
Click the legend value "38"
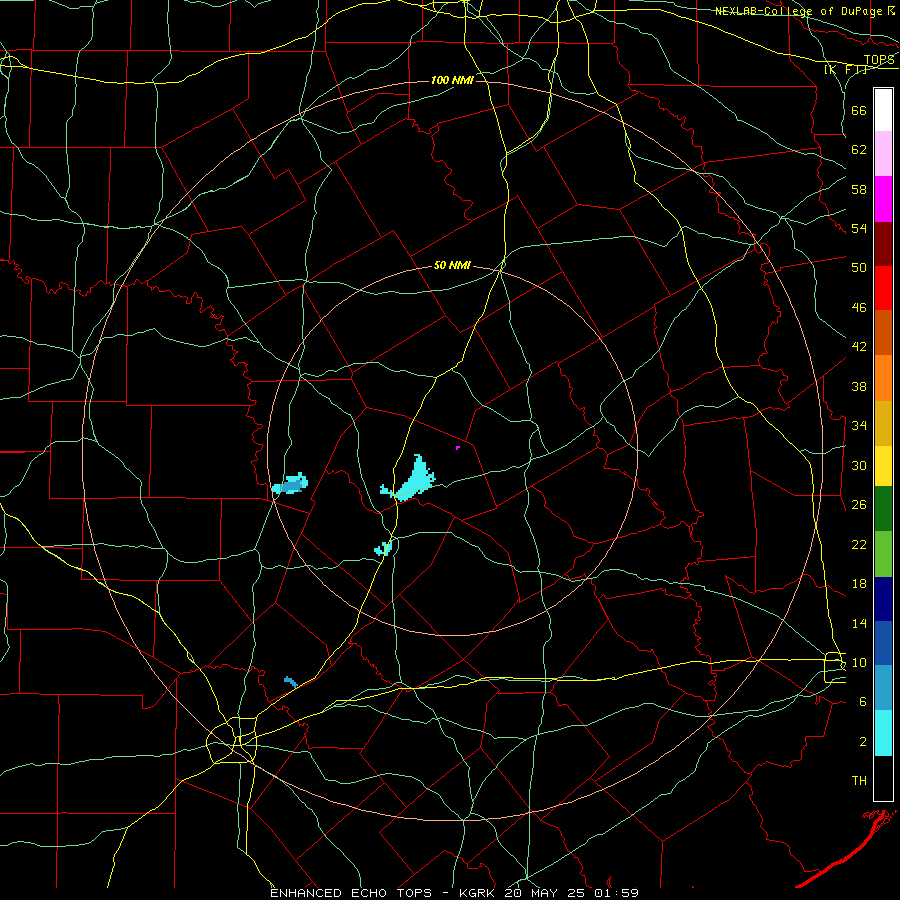pos(859,386)
